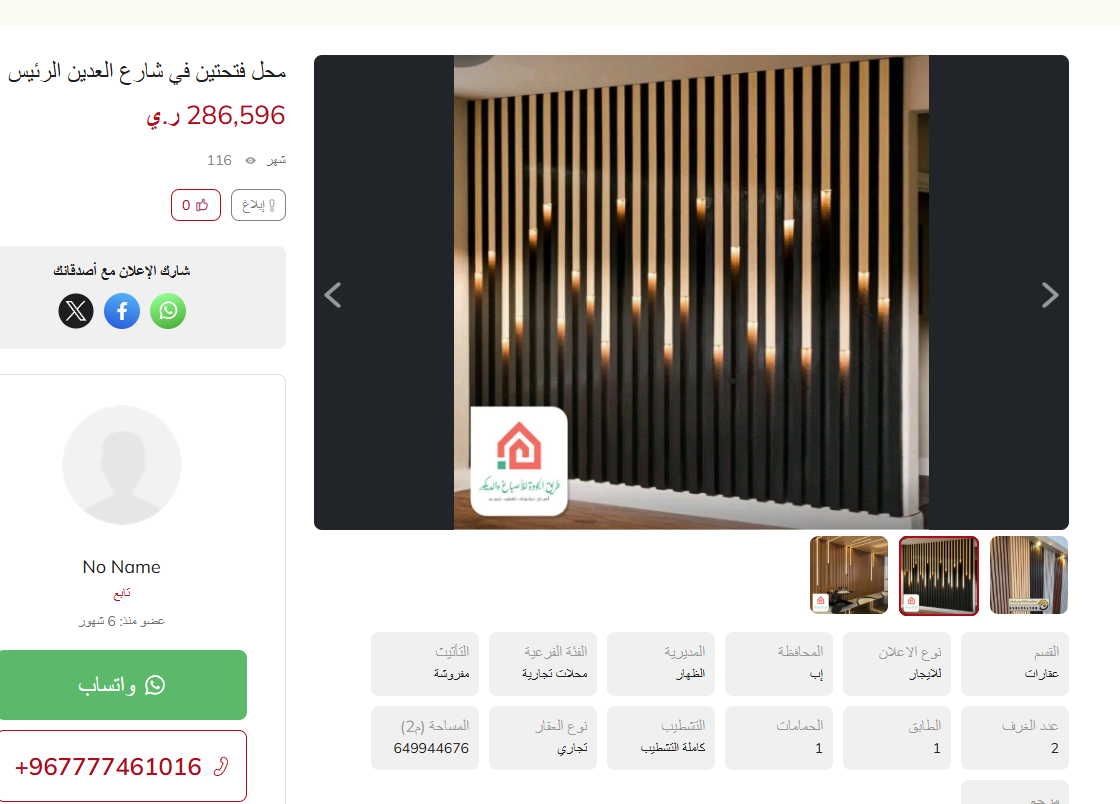Click the نوع الاعلان للايجار tile

[897, 663]
